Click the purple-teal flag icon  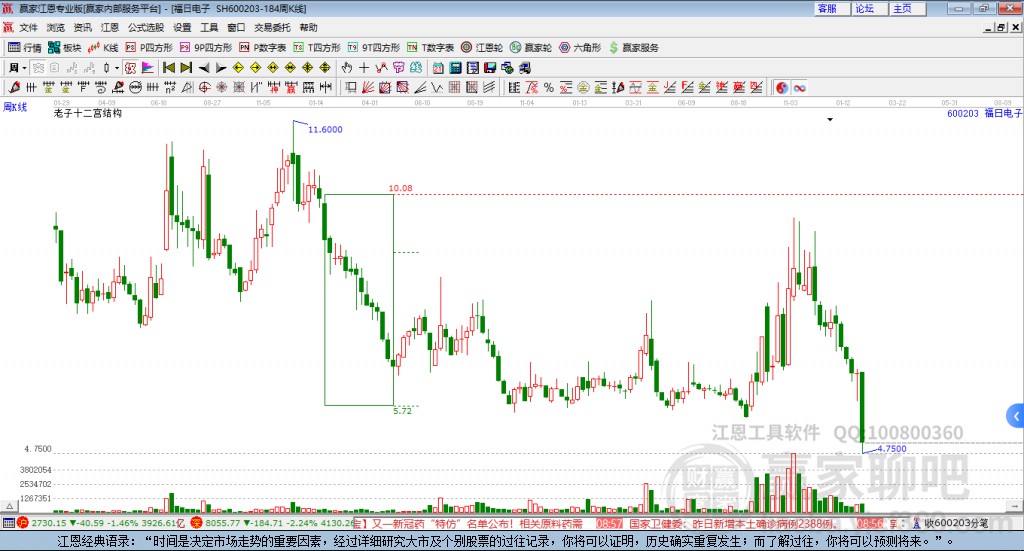[148, 68]
